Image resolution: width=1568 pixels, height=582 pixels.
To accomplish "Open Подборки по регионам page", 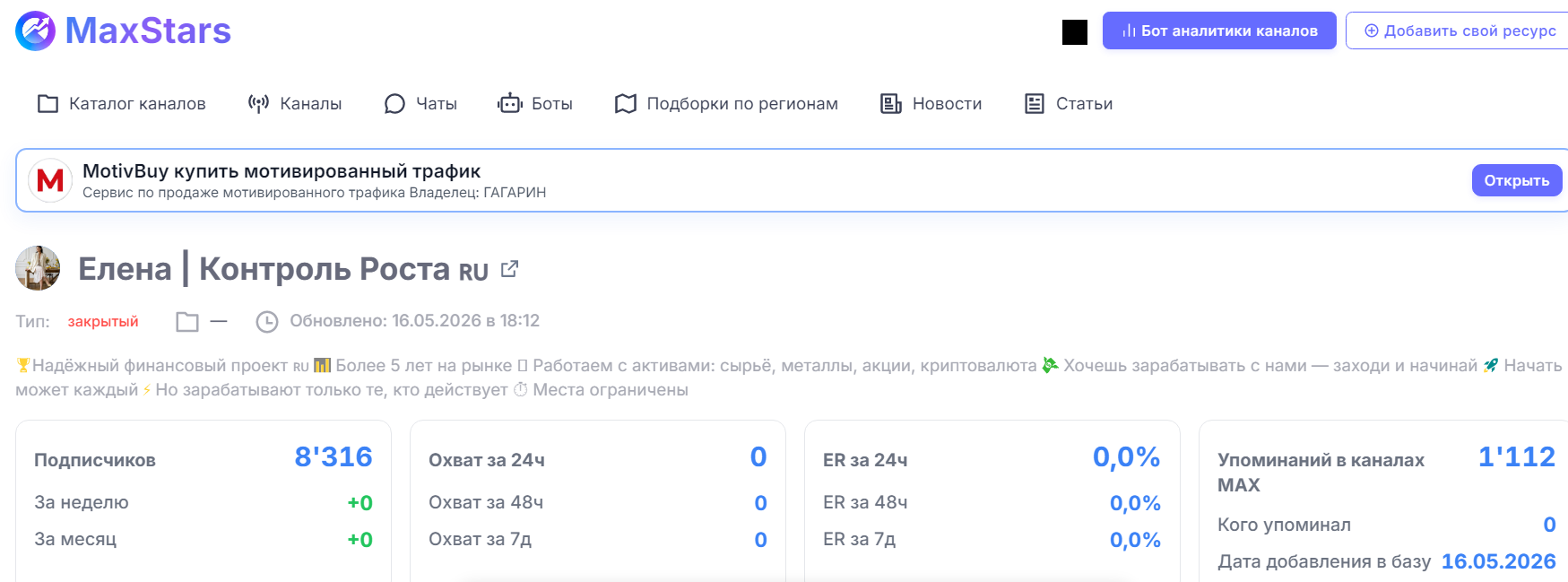I will (x=726, y=104).
